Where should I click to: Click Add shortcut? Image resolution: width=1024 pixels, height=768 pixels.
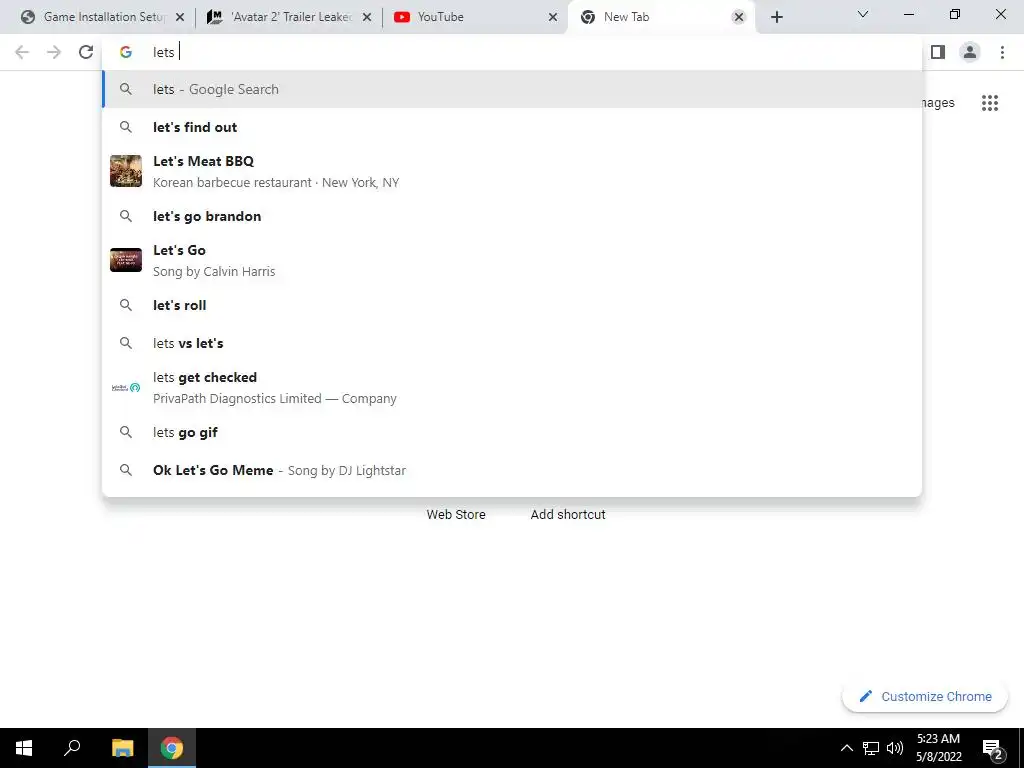point(568,515)
